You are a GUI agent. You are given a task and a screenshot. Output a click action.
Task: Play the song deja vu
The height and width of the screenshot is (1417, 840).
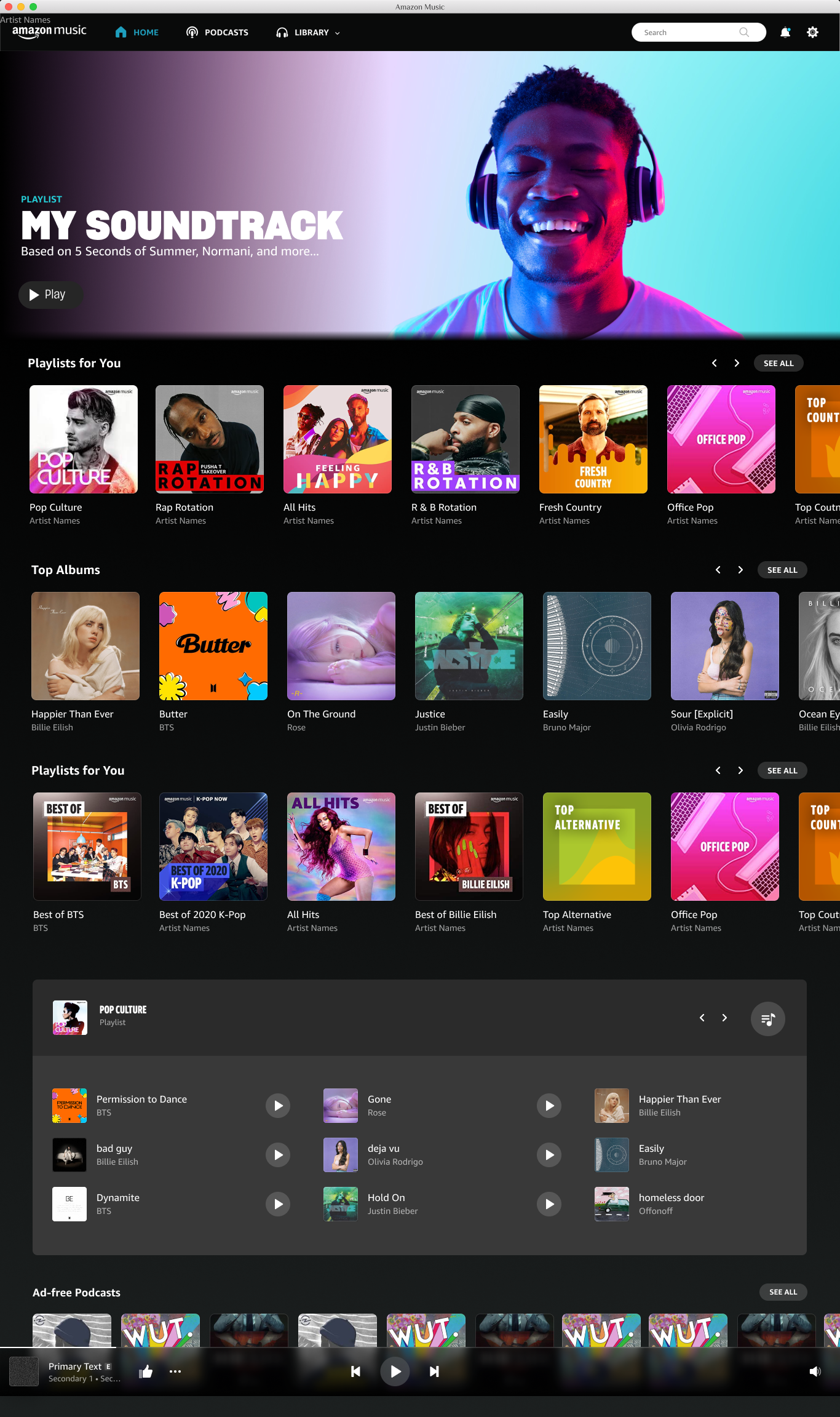point(549,1155)
